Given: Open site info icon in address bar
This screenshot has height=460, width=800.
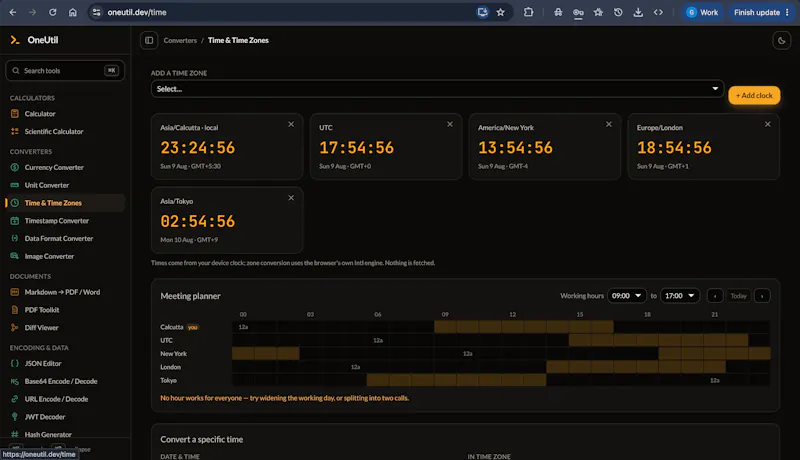Looking at the screenshot, I should [96, 12].
